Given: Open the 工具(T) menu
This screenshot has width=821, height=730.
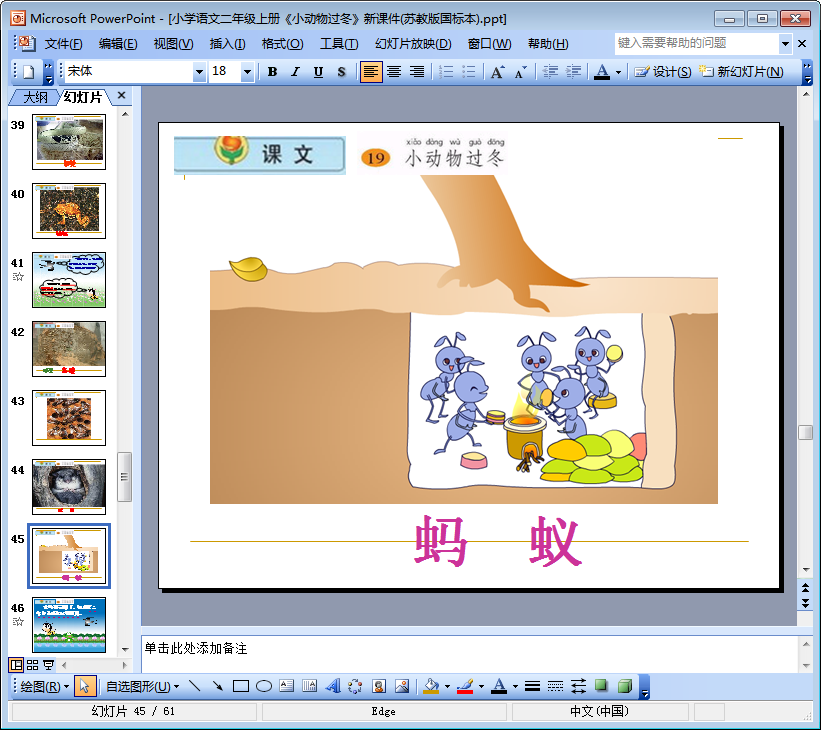Looking at the screenshot, I should click(x=339, y=44).
